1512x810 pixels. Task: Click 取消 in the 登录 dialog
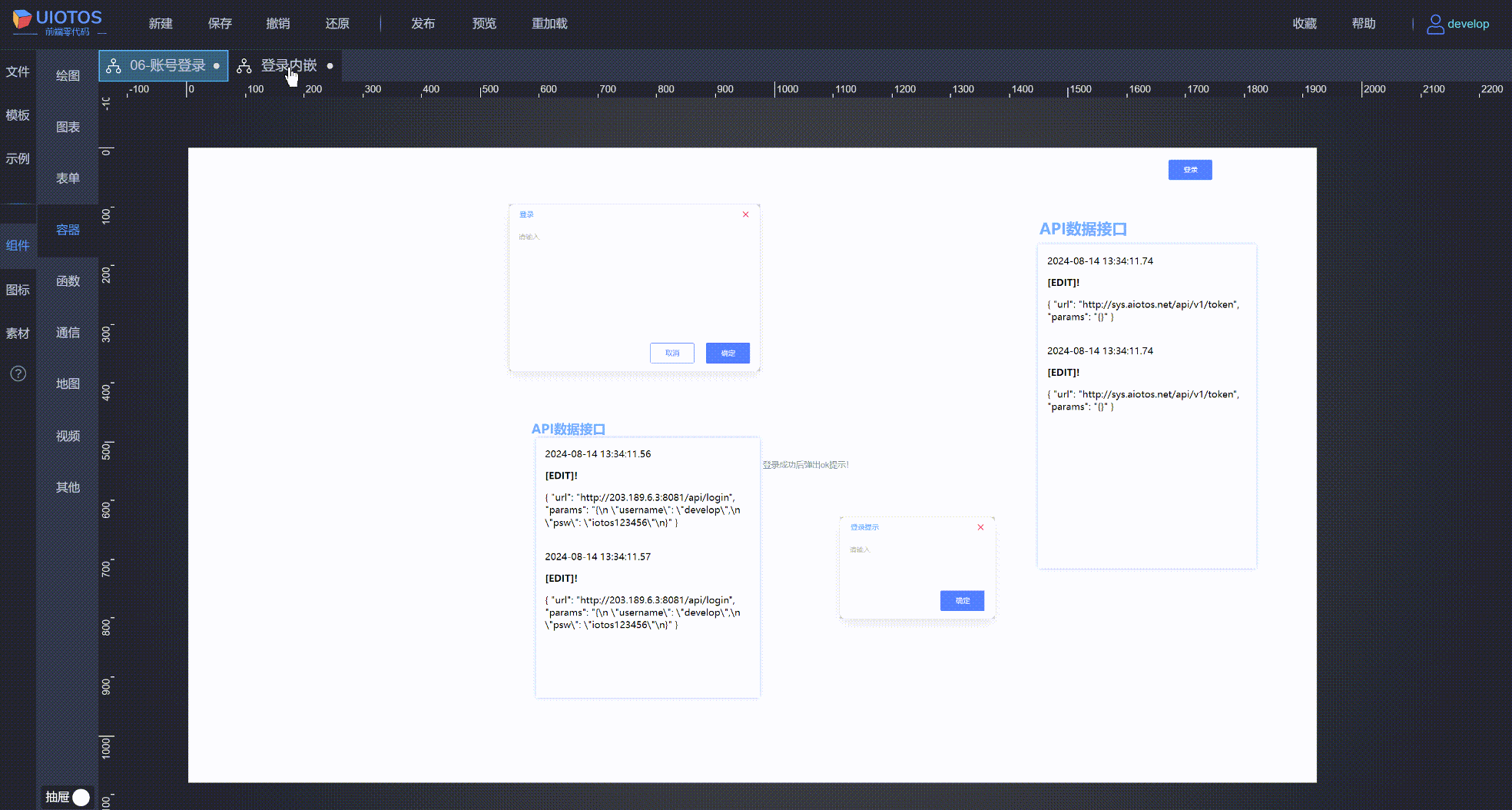pyautogui.click(x=672, y=353)
